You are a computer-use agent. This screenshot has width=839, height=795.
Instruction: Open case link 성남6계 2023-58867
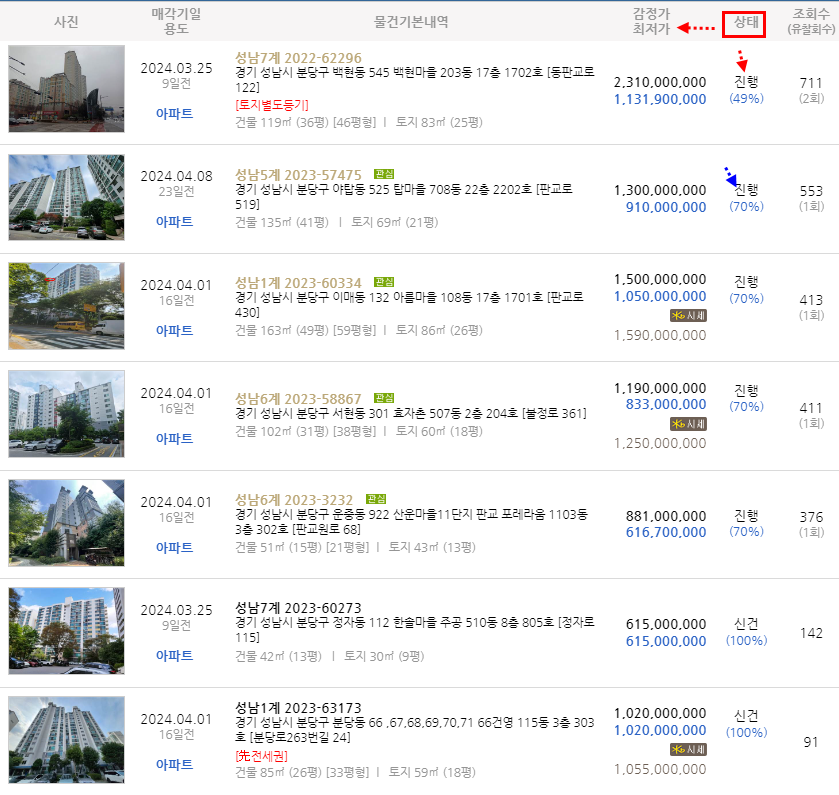pyautogui.click(x=298, y=399)
